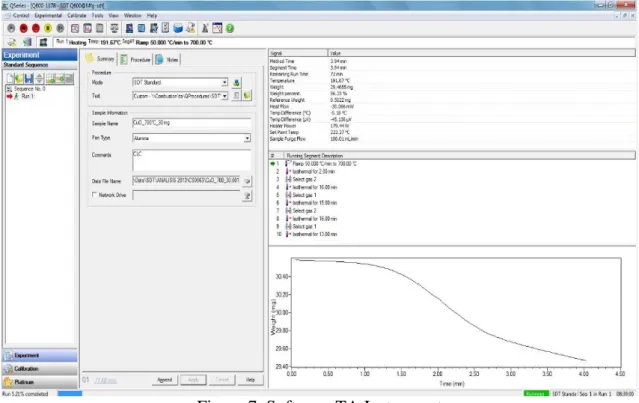This screenshot has height=403, width=639.
Task: Click the Sample Name input field
Action: (x=192, y=123)
